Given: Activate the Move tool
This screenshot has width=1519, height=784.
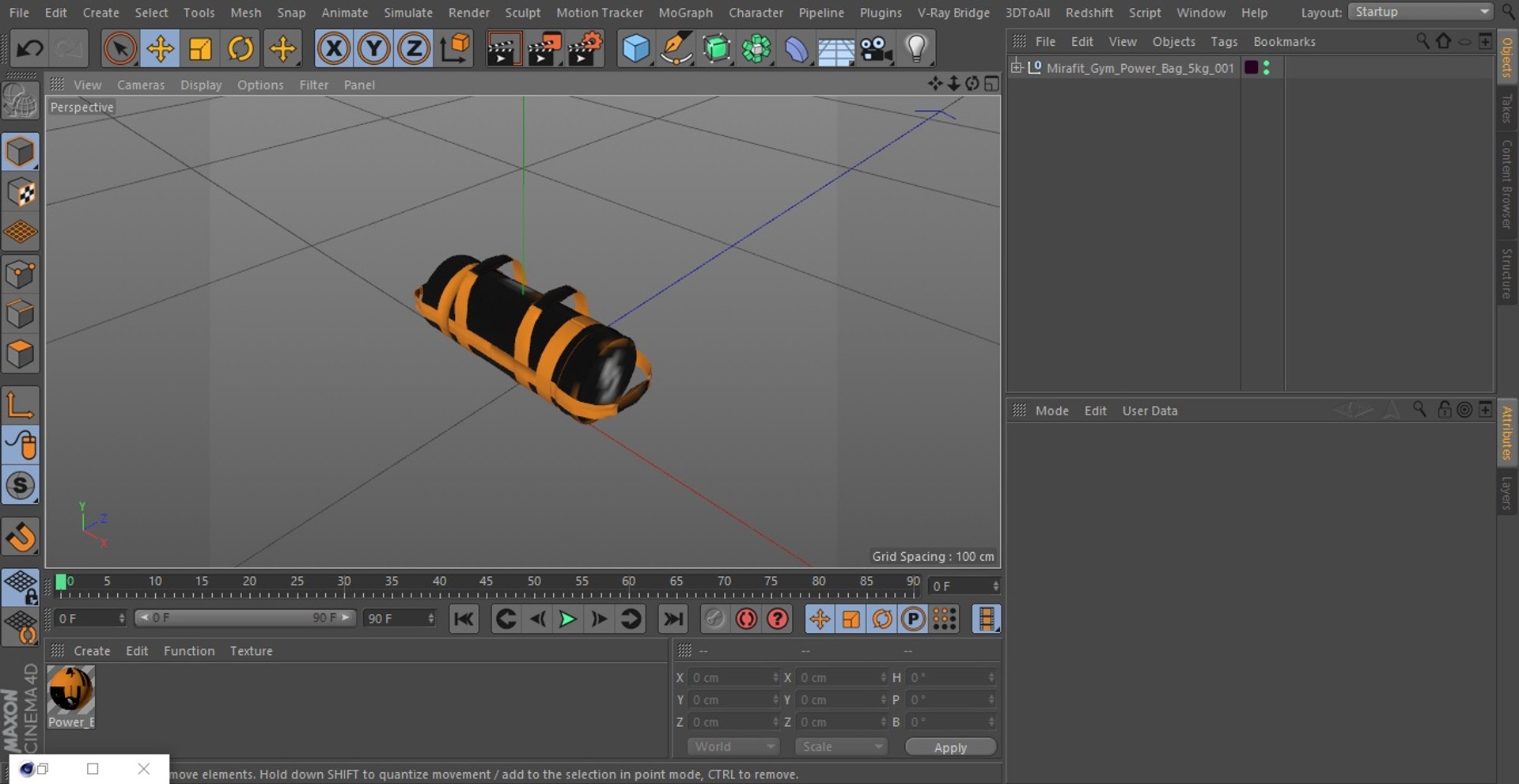Looking at the screenshot, I should pos(160,49).
